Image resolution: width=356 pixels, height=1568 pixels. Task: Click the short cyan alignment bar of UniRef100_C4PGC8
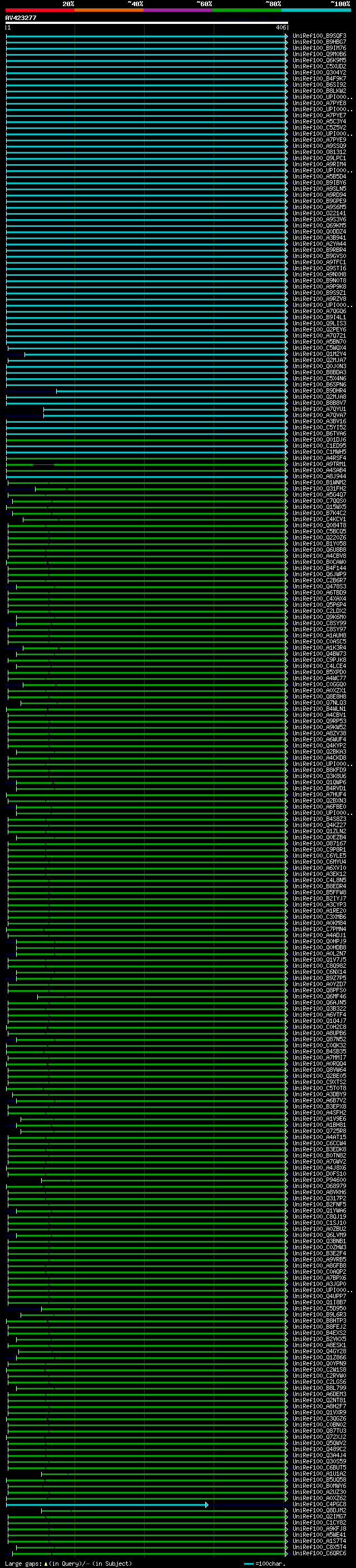pos(107,1505)
